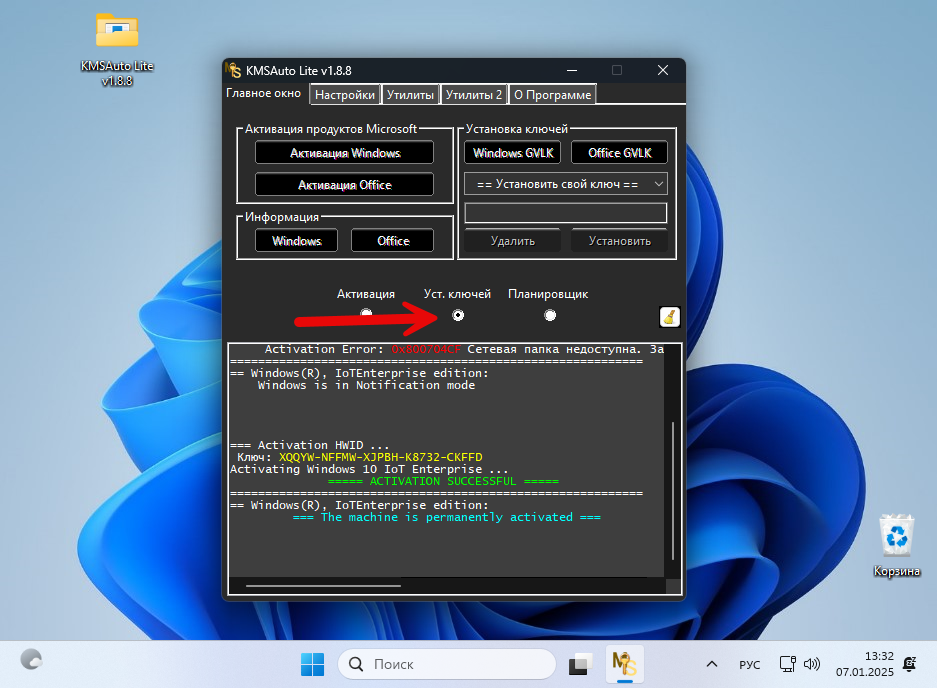Screen dimensions: 937x688
Task: Click the broom clear-log icon
Action: (x=670, y=317)
